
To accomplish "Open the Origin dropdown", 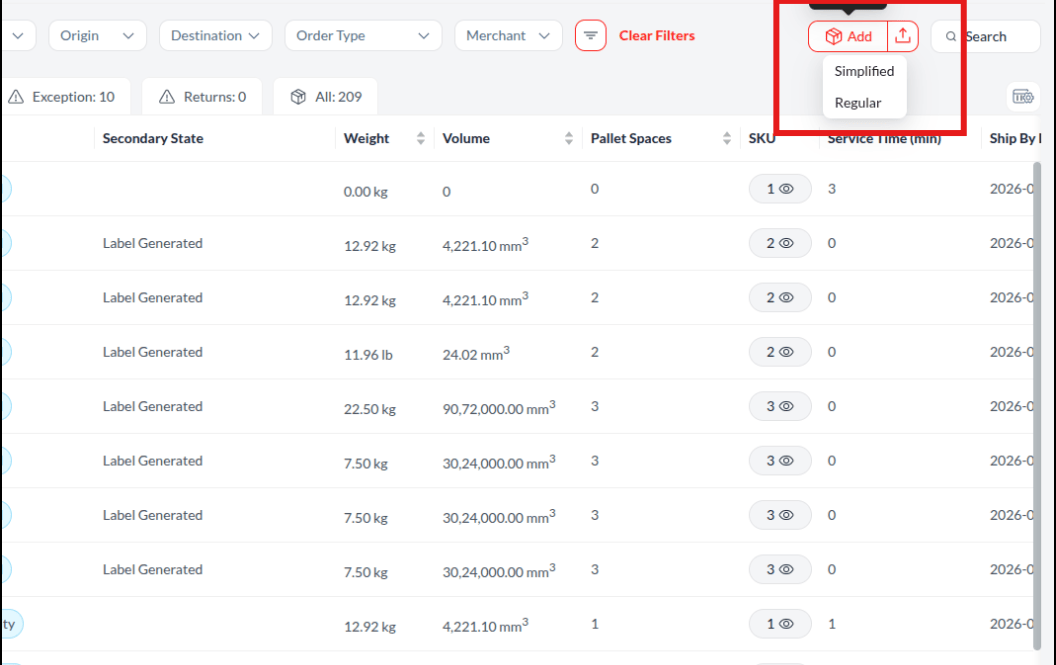I will click(x=97, y=36).
